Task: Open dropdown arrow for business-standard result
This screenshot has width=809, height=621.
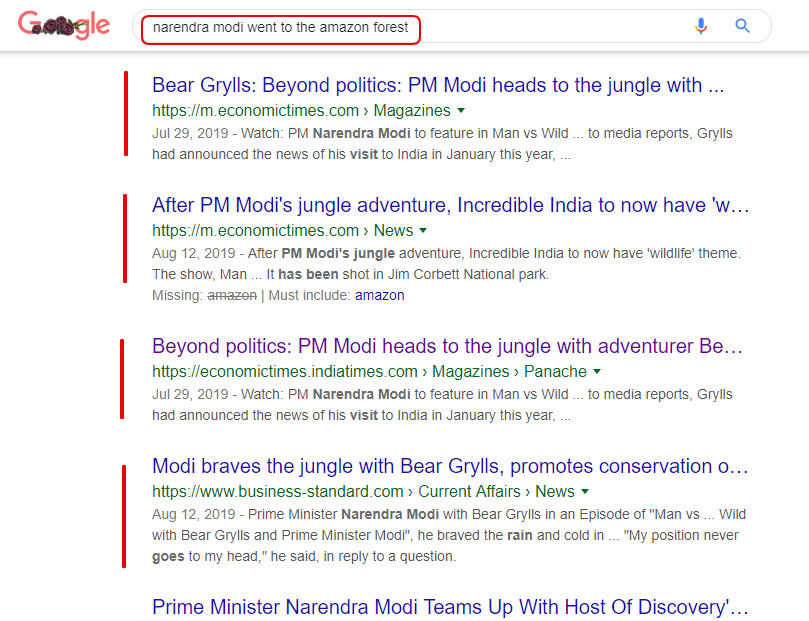Action: pyautogui.click(x=585, y=492)
